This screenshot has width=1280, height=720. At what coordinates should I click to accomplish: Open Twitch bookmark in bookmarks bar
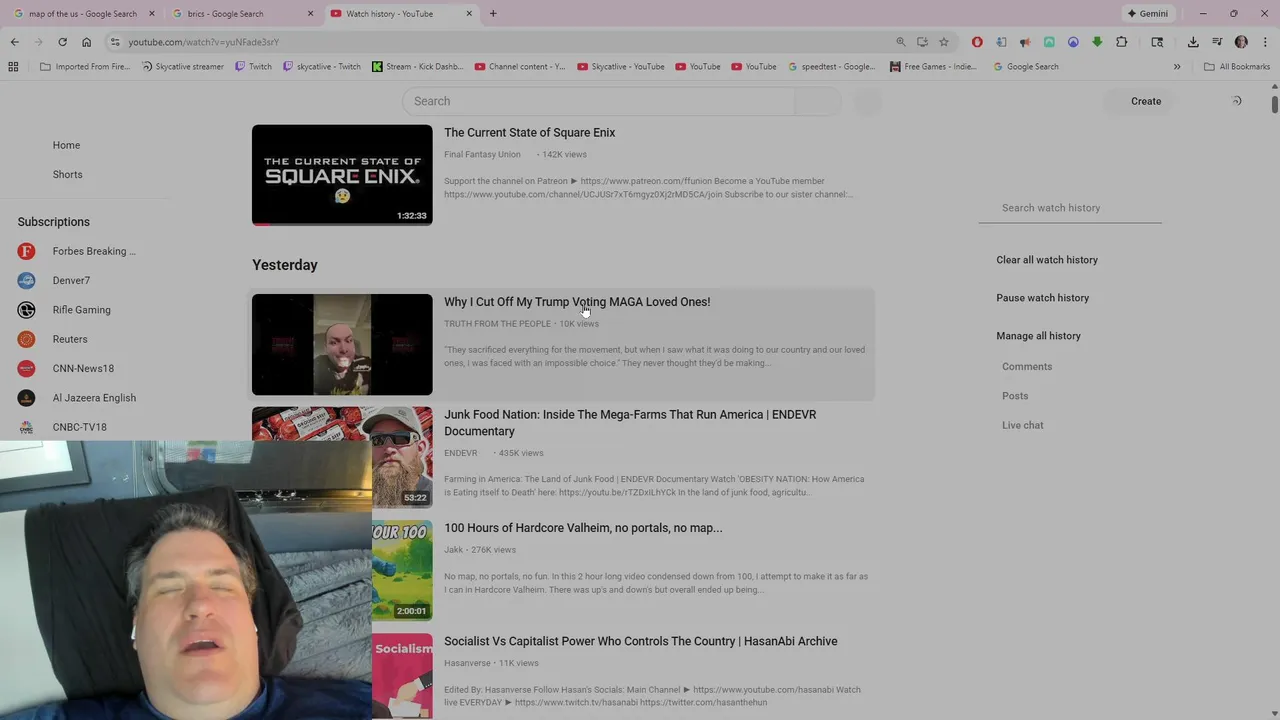click(x=253, y=67)
